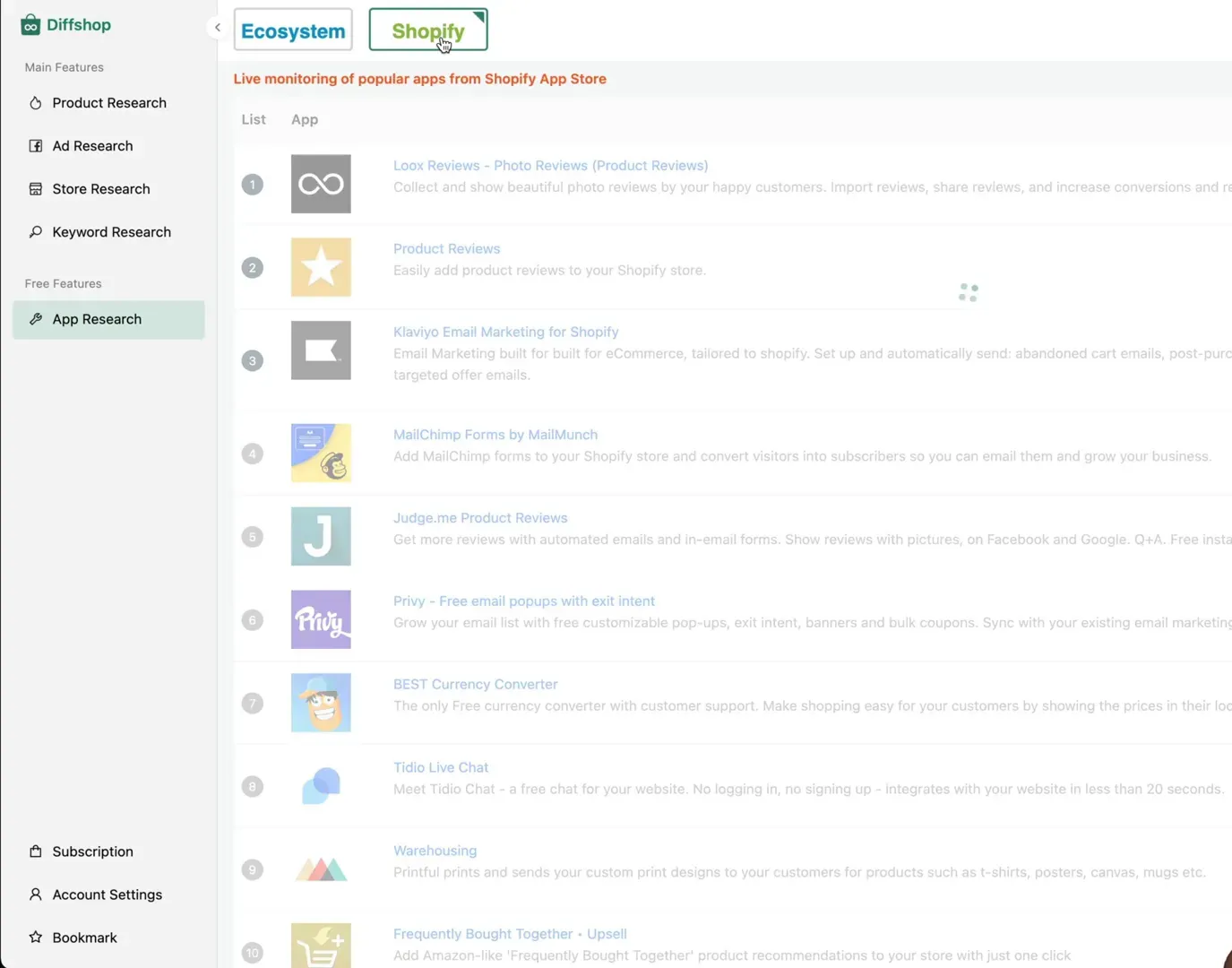Click the List column header
The image size is (1232, 968).
click(254, 119)
